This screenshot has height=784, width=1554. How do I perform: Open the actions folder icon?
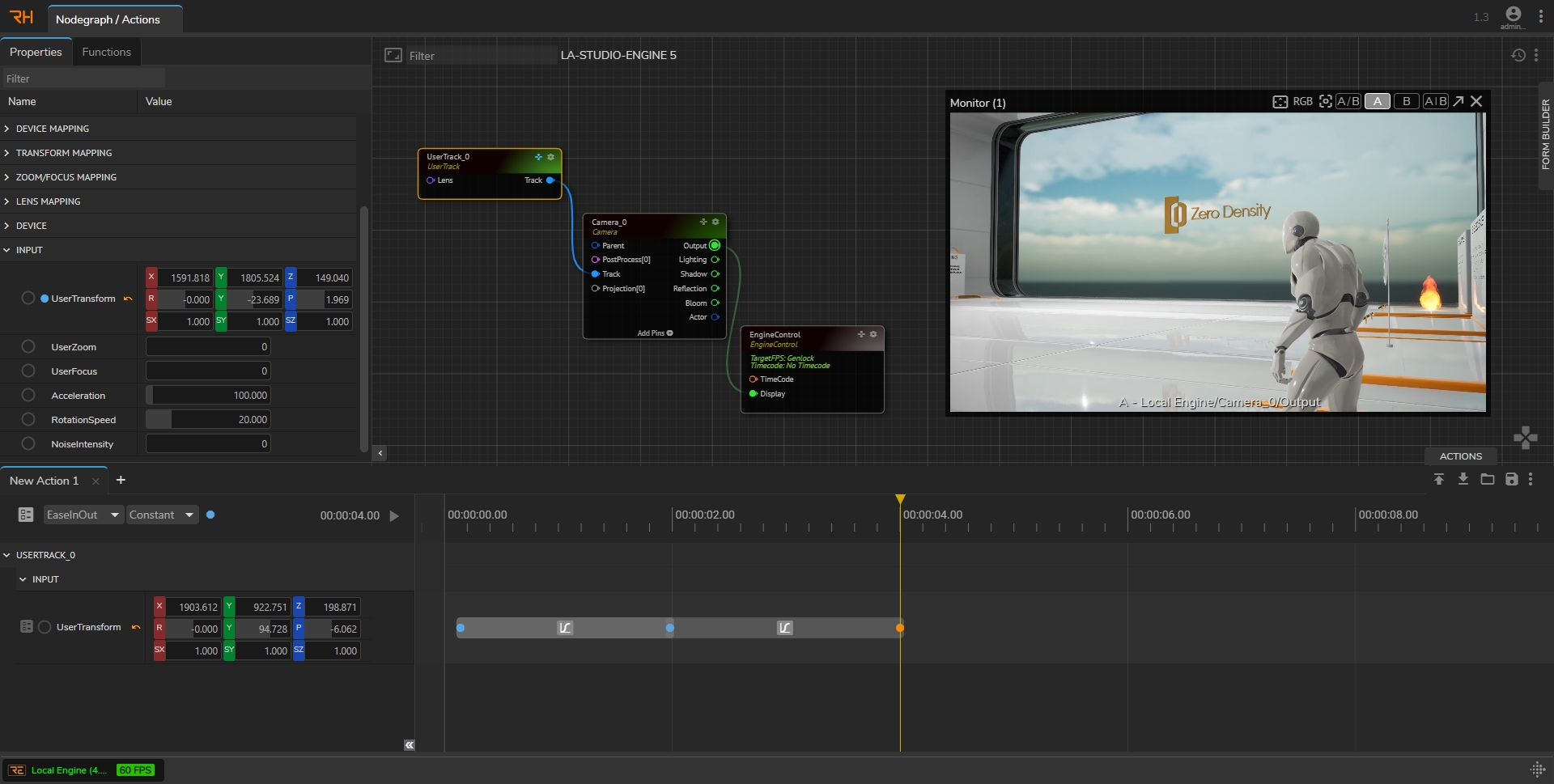click(1487, 479)
